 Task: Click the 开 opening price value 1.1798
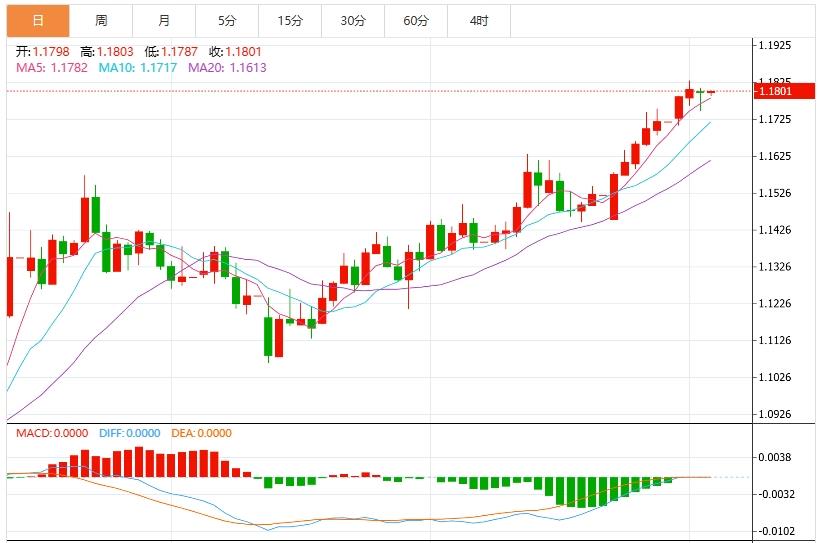point(51,52)
